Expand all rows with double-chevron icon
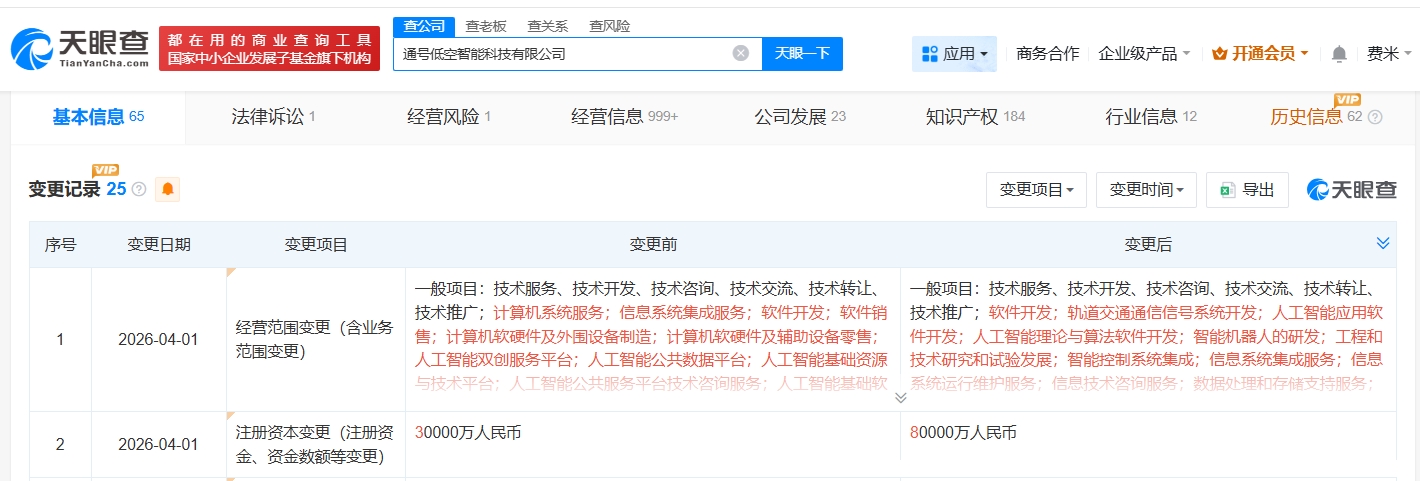1420x481 pixels. point(1383,244)
